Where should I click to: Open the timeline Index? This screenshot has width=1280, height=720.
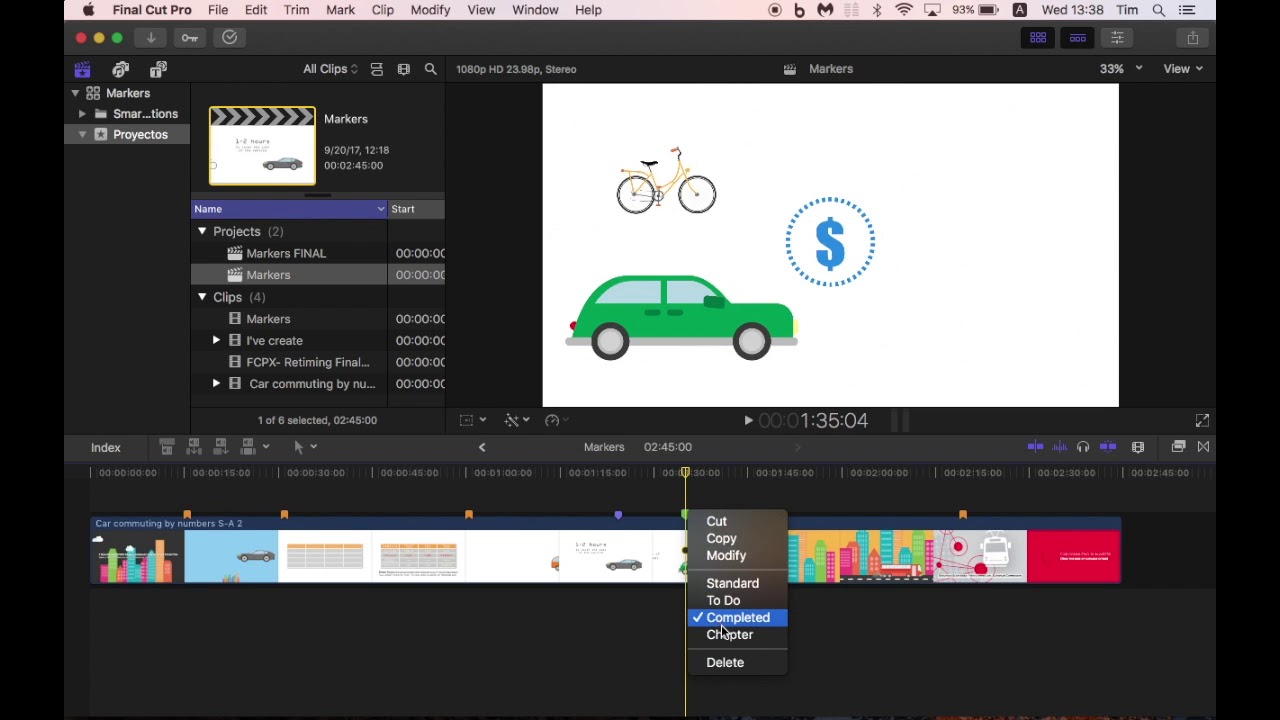[x=106, y=448]
